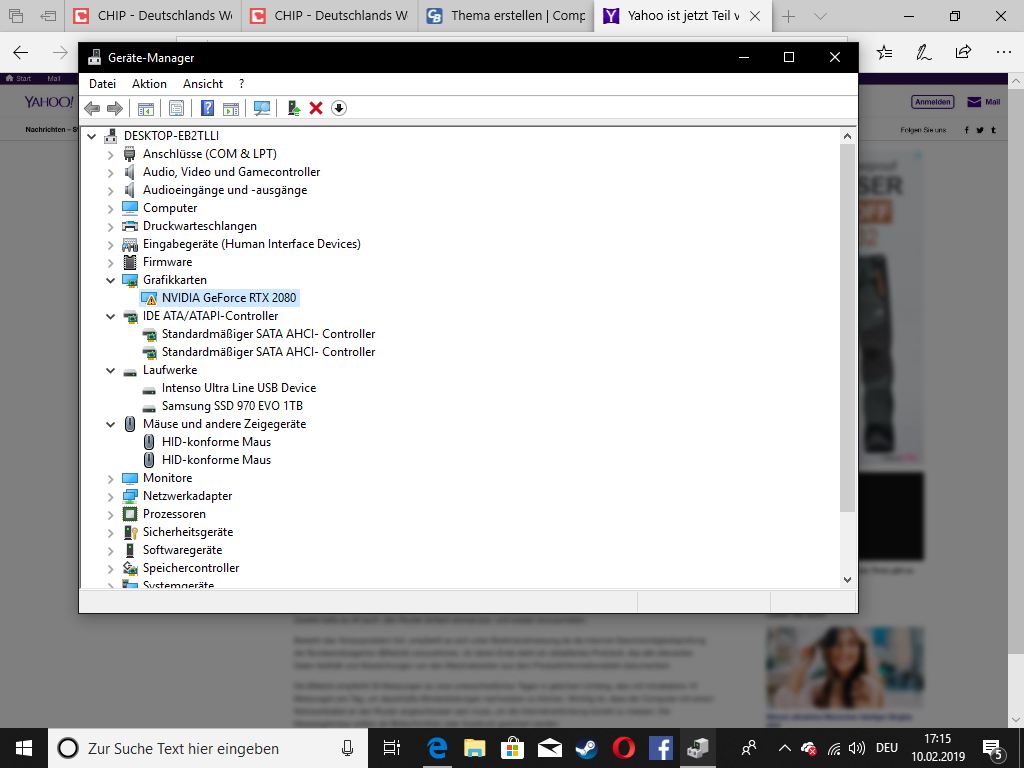The height and width of the screenshot is (768, 1024).
Task: Open Edge favorites star icon
Action: (x=884, y=52)
